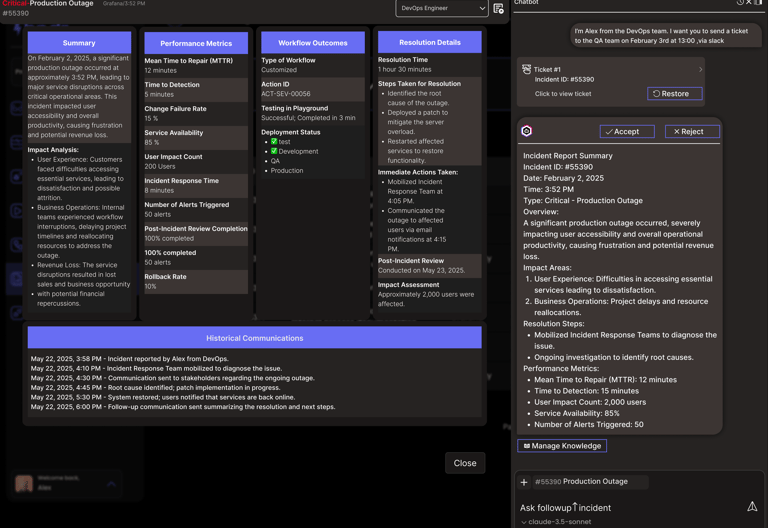This screenshot has width=768, height=528.
Task: Accept the incident report summary
Action: (627, 131)
